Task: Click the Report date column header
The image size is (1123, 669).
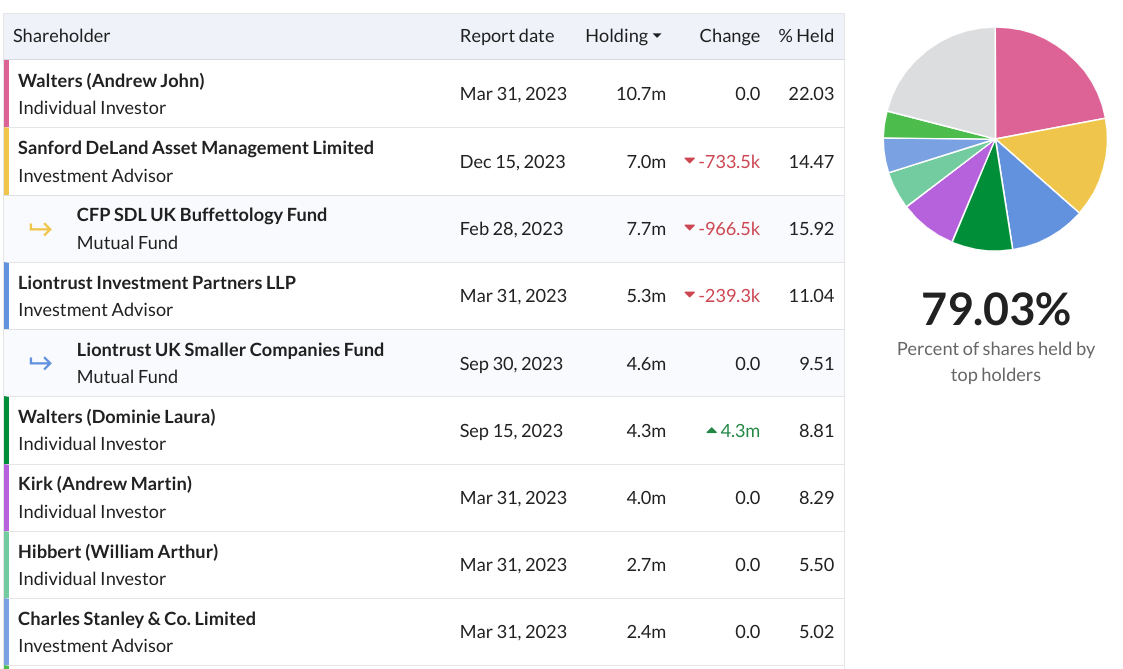Action: [x=507, y=36]
